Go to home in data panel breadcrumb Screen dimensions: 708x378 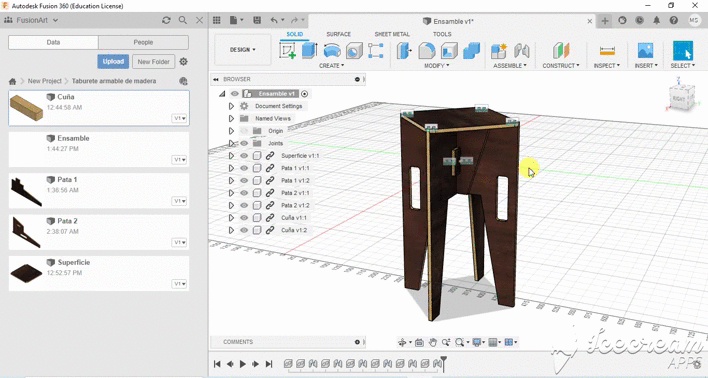pyautogui.click(x=13, y=81)
